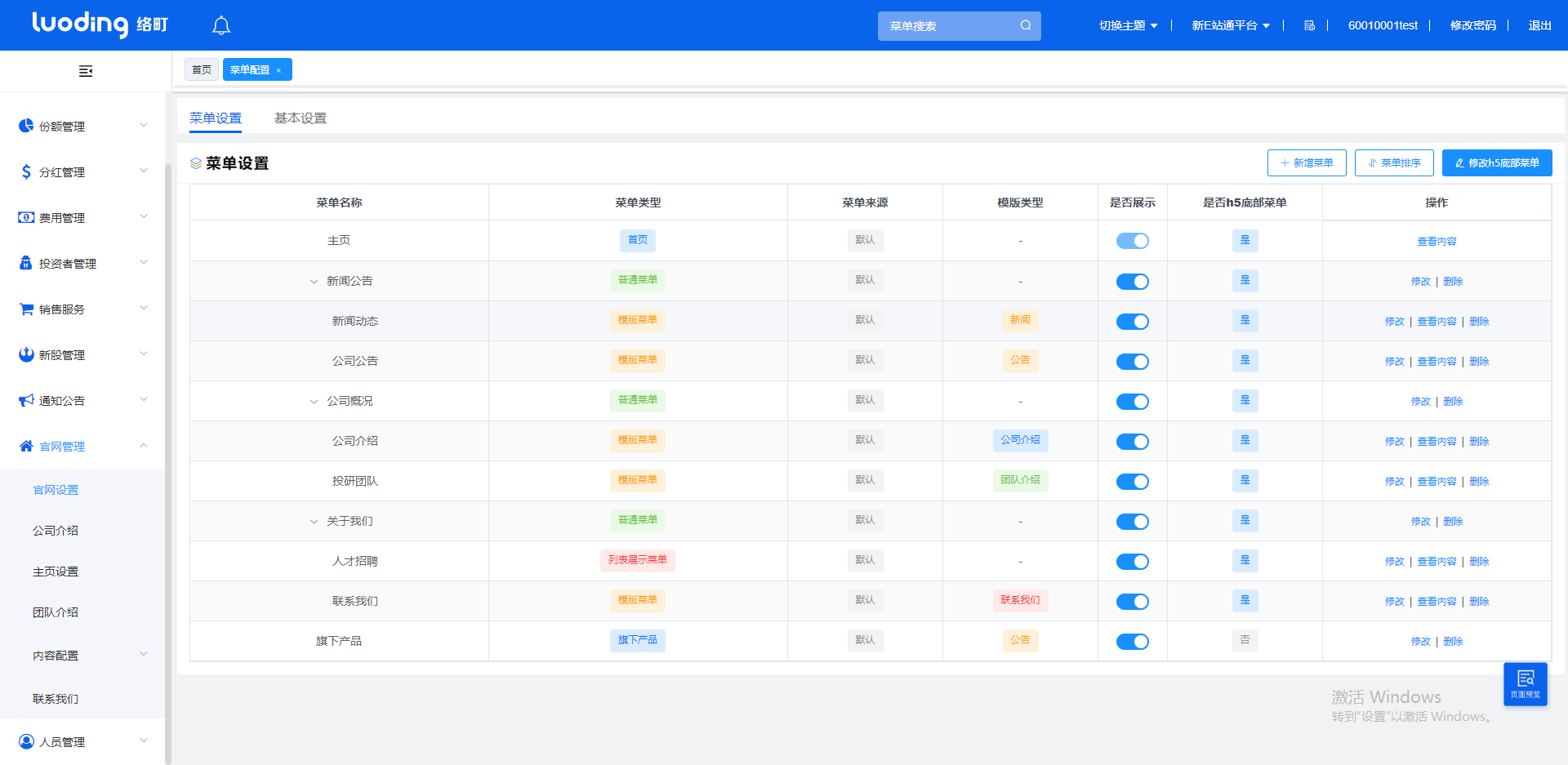Click 删除 link in 公司概况 row

[x=1453, y=401]
